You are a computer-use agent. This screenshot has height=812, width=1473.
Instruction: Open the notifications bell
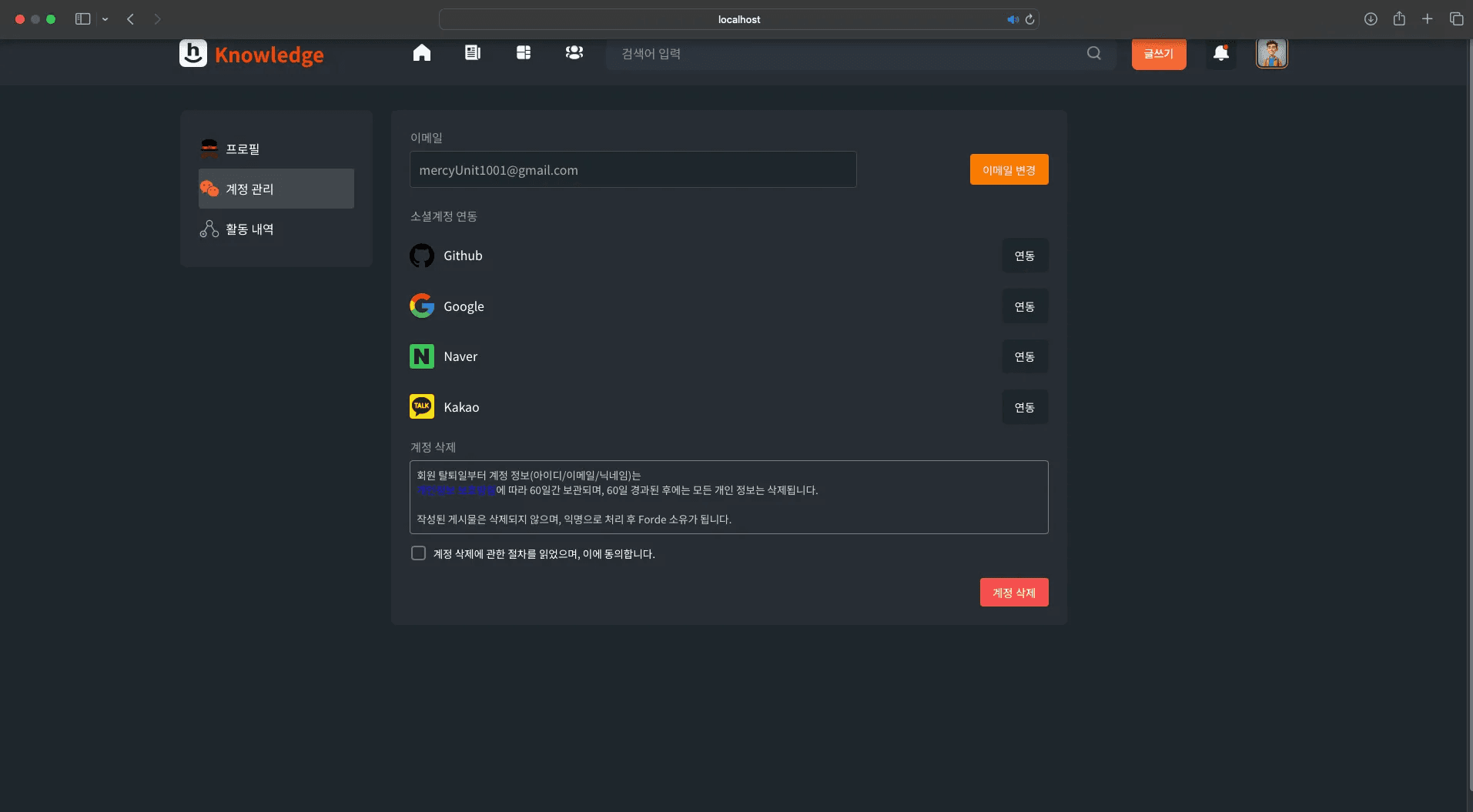(1220, 53)
